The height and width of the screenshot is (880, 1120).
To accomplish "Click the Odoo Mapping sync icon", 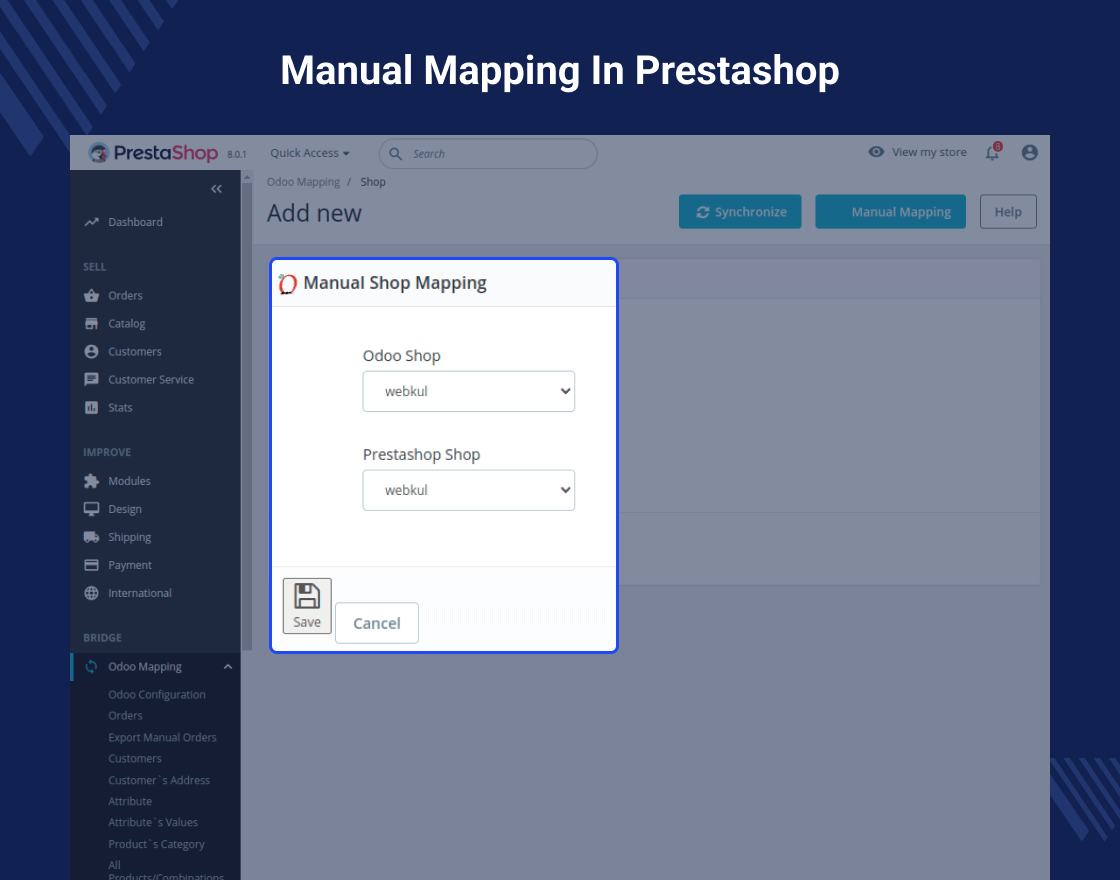I will tap(91, 666).
